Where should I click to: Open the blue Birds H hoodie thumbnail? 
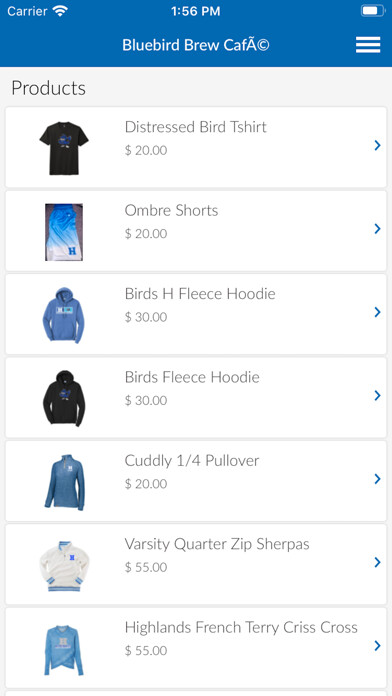(x=64, y=315)
